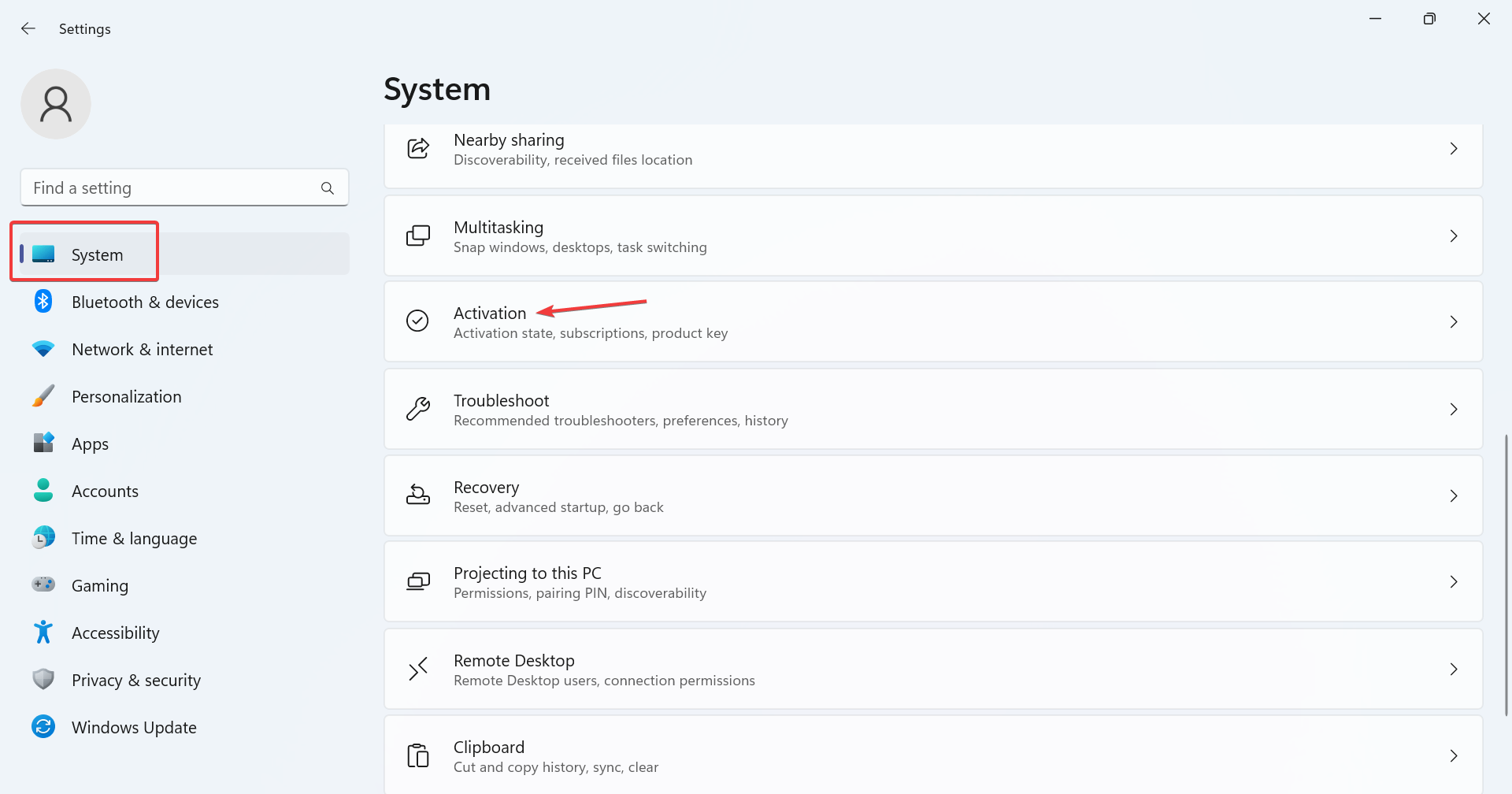Open the Multitasking row chevron
1512x794 pixels.
pos(1453,236)
